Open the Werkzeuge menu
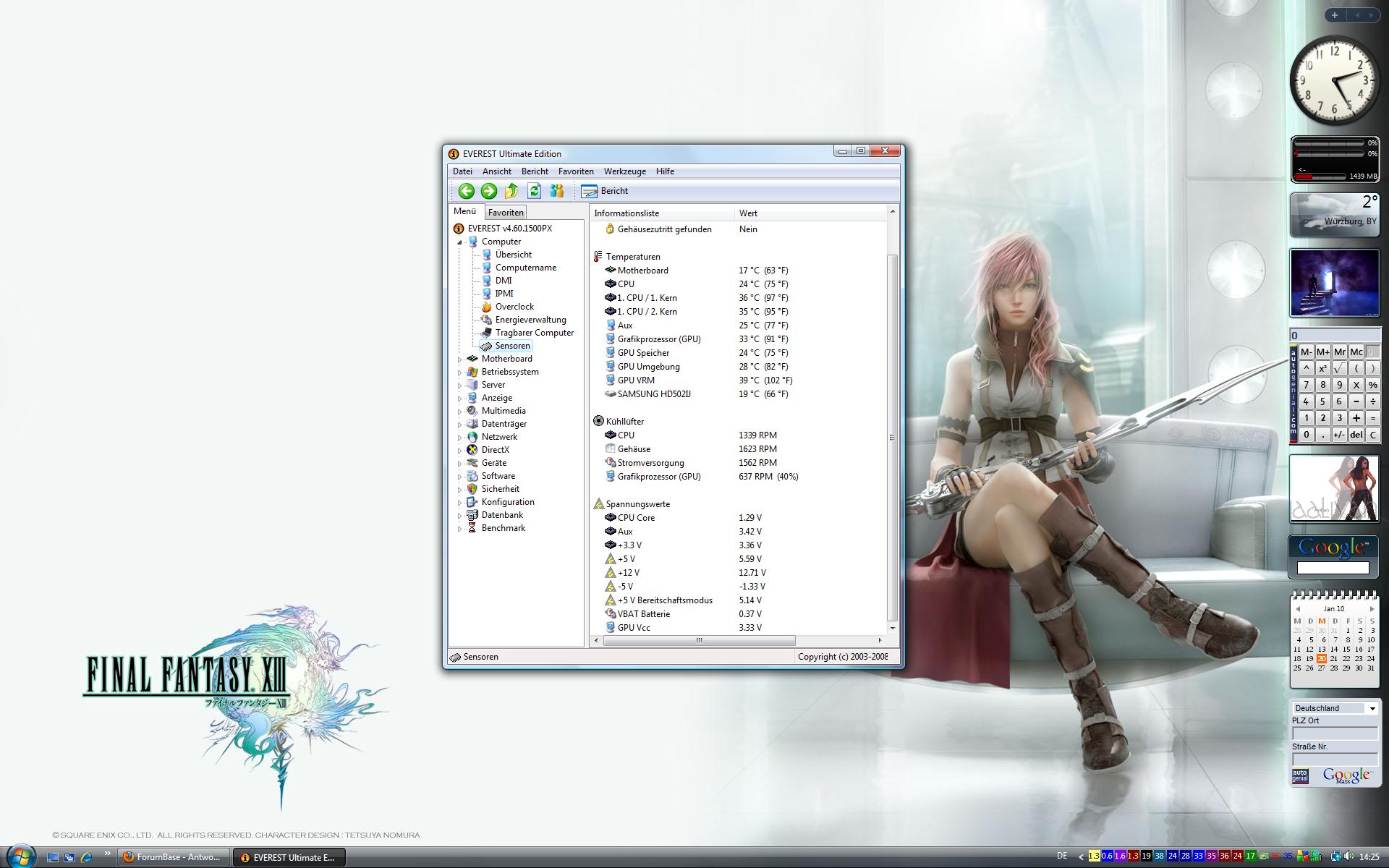The height and width of the screenshot is (868, 1389). 624,171
